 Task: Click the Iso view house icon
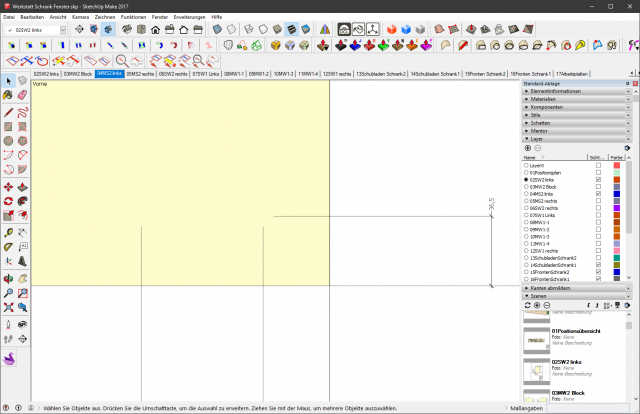[x=127, y=30]
